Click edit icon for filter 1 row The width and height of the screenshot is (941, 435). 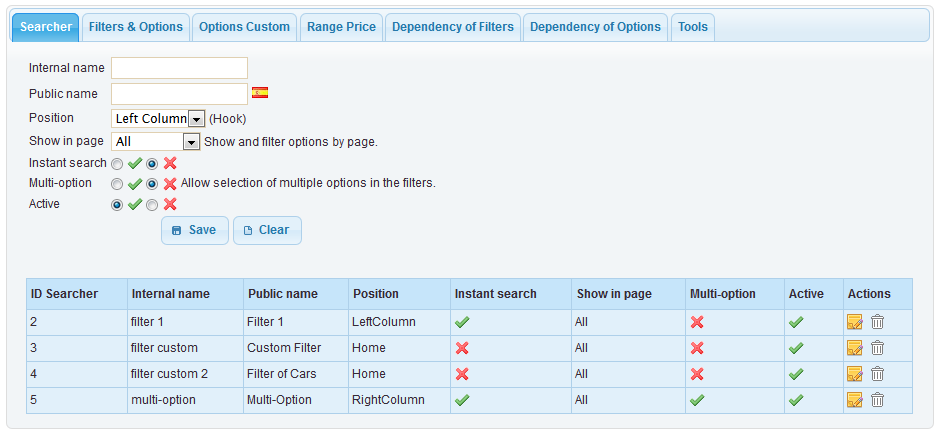(855, 322)
